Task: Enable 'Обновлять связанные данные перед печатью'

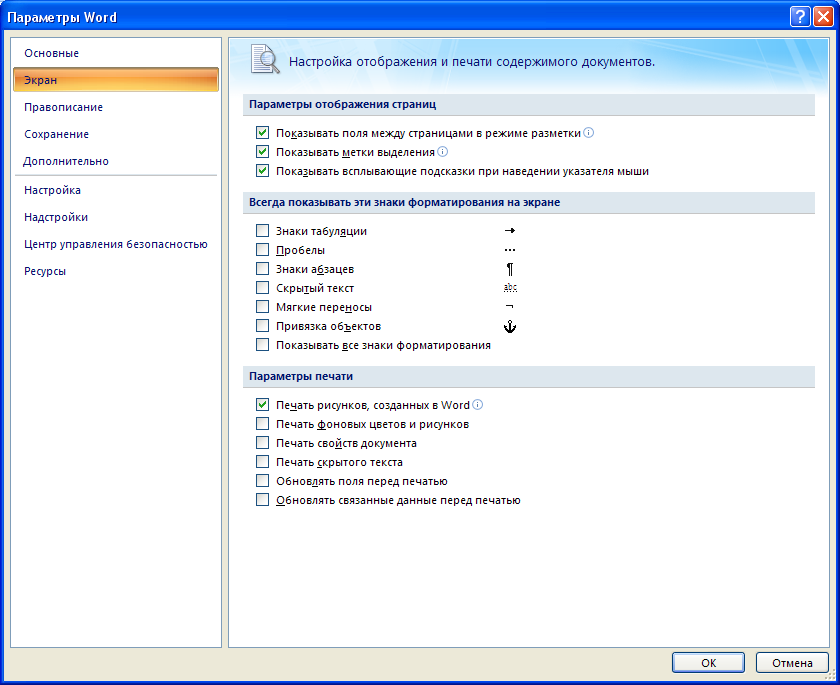Action: [262, 500]
